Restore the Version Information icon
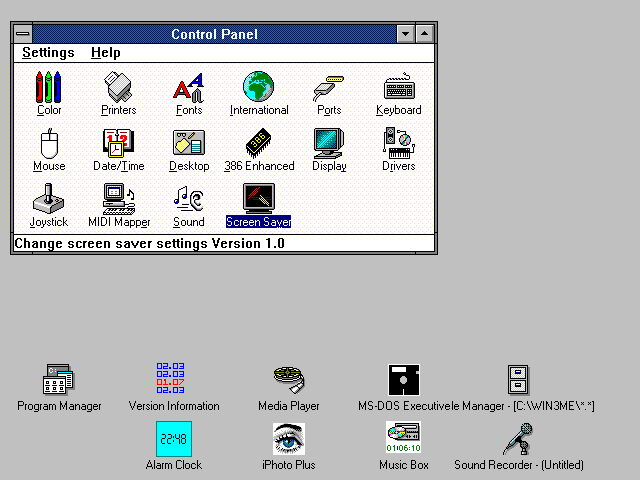Viewport: 640px width, 480px height. (170, 378)
